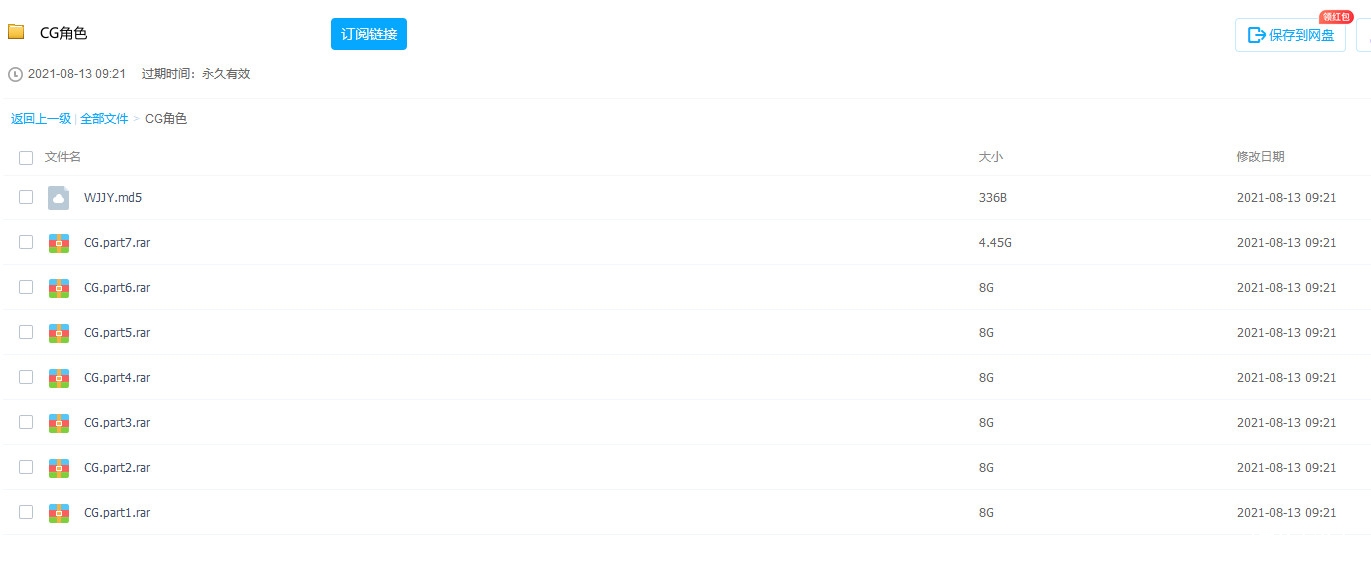
Task: Open the CG.part1.rar file name
Action: (x=117, y=512)
